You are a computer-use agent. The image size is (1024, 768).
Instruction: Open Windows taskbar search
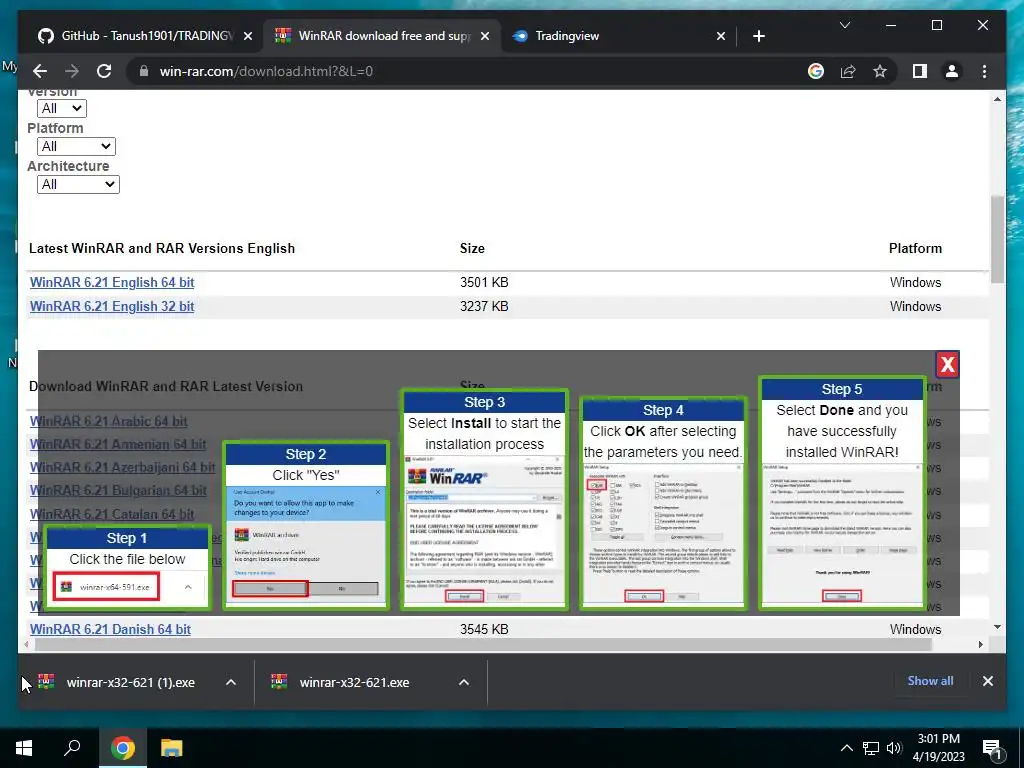click(72, 748)
